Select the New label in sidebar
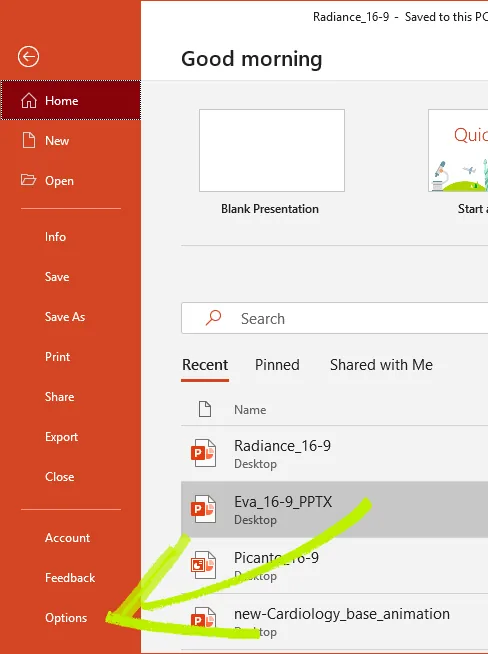 pos(57,141)
